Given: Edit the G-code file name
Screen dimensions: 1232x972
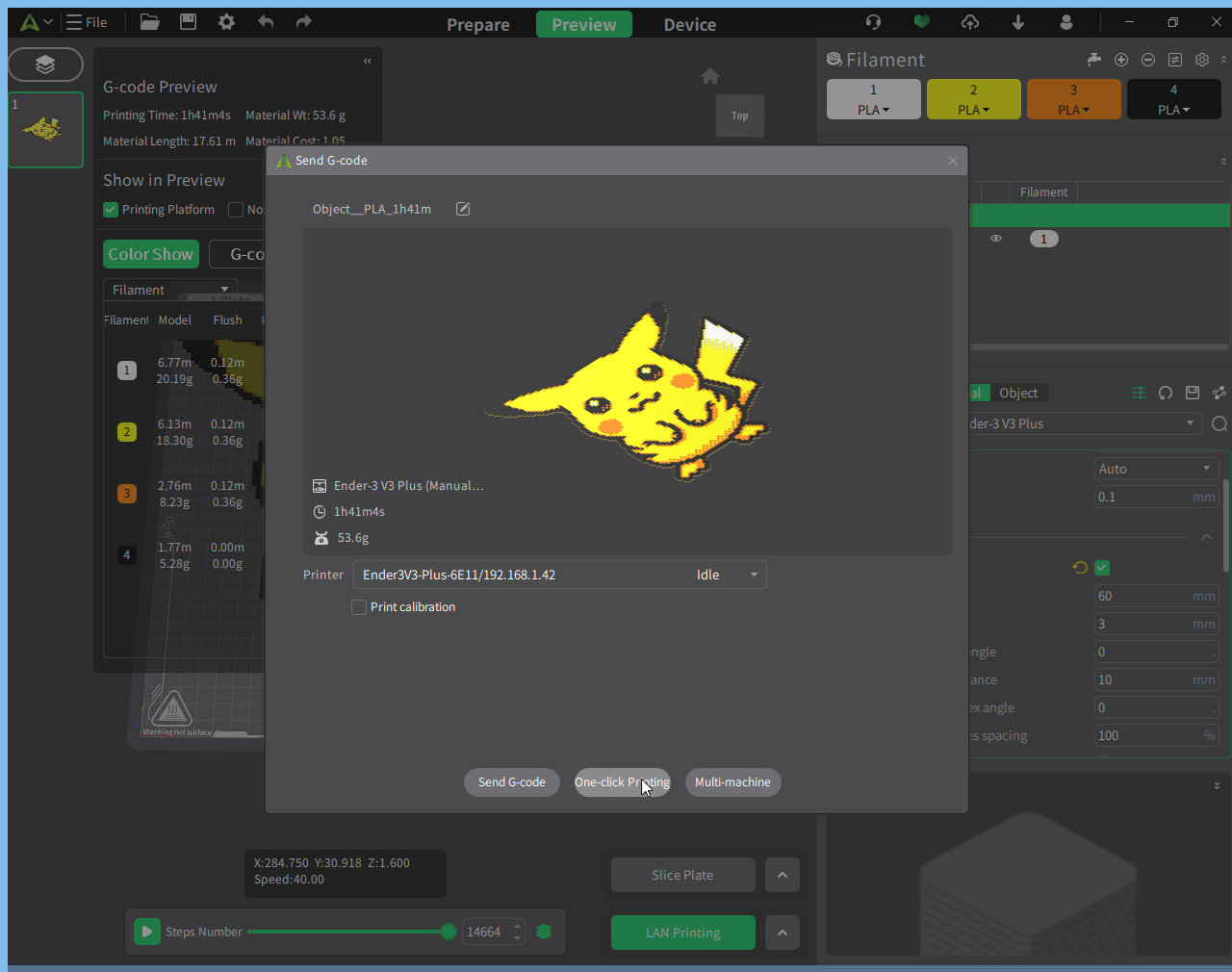Looking at the screenshot, I should pos(463,209).
